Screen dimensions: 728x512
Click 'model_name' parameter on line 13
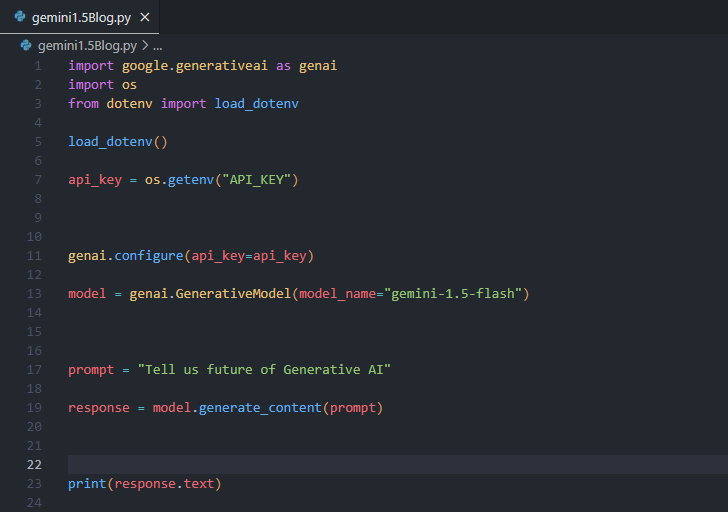coord(338,294)
